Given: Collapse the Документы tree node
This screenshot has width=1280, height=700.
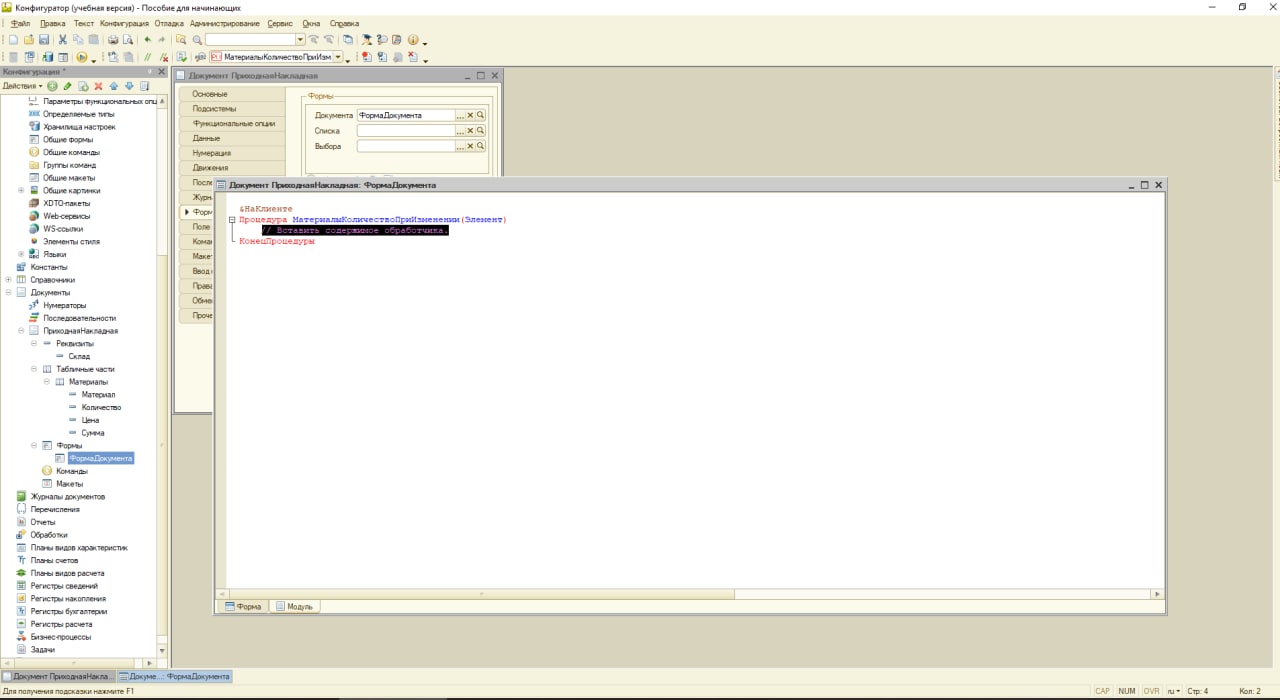Looking at the screenshot, I should (8, 293).
